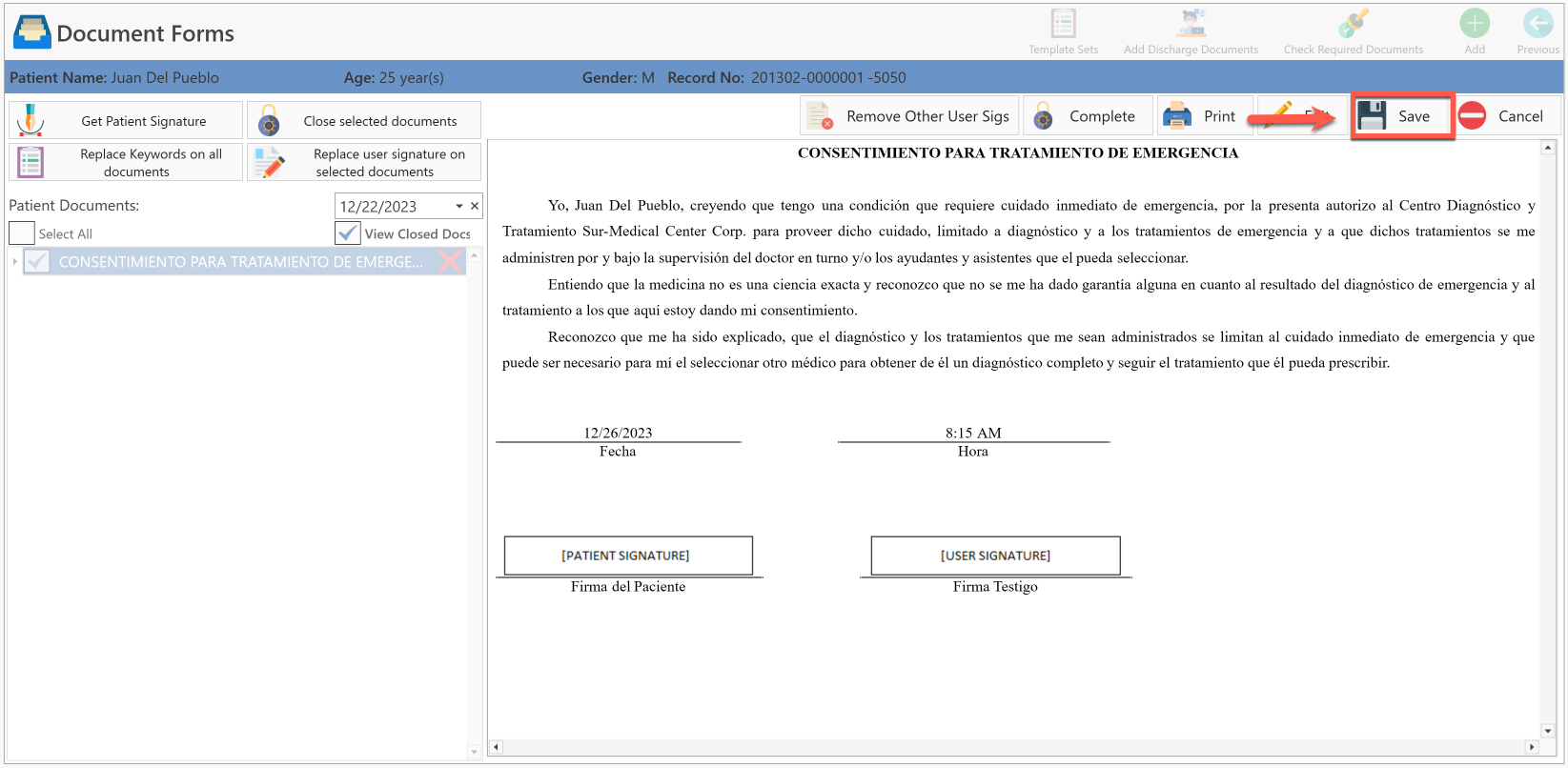Click document viewer scroll up arrow
This screenshot has height=768, width=1568.
(x=1547, y=148)
